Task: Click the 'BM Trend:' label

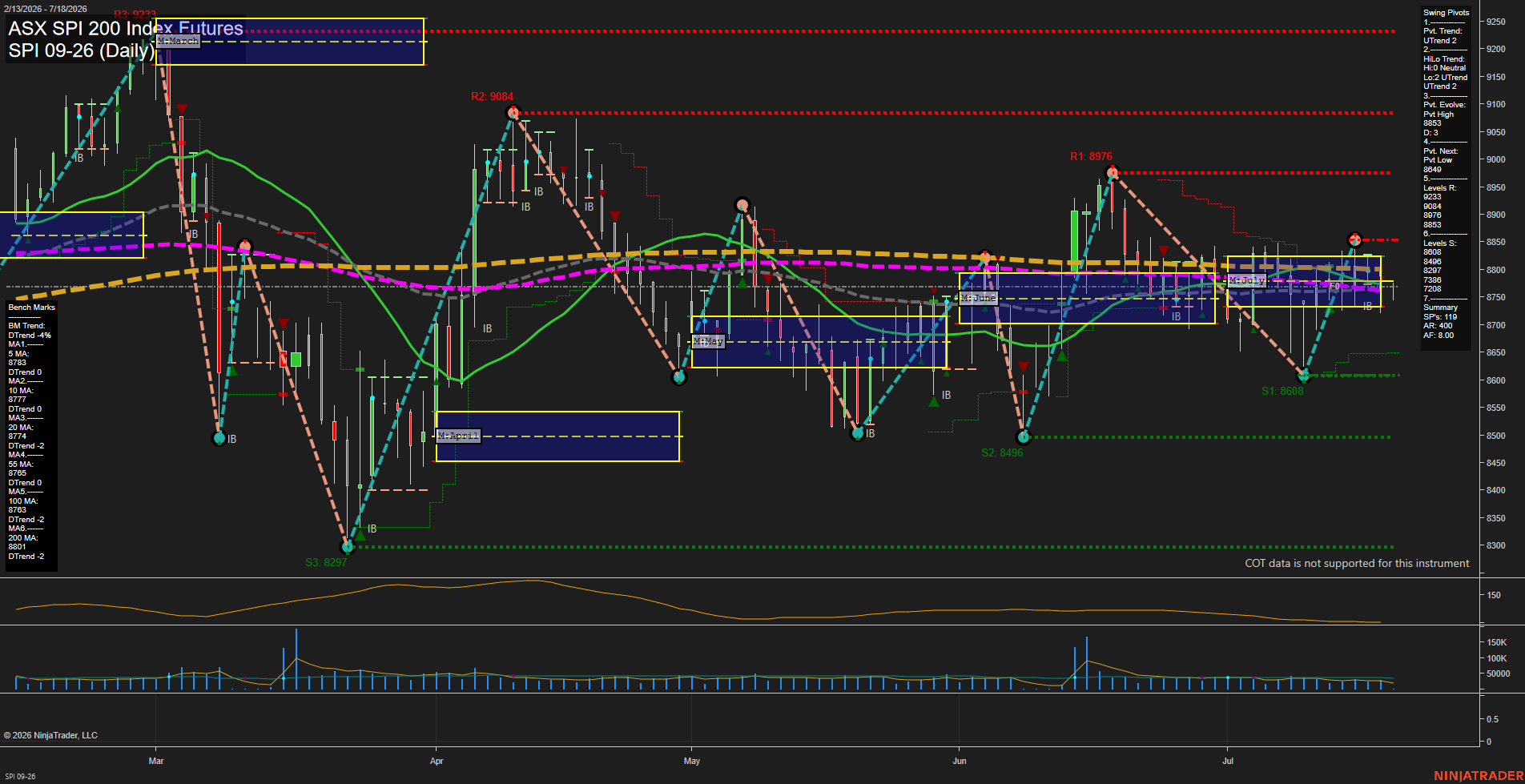Action: [x=26, y=326]
